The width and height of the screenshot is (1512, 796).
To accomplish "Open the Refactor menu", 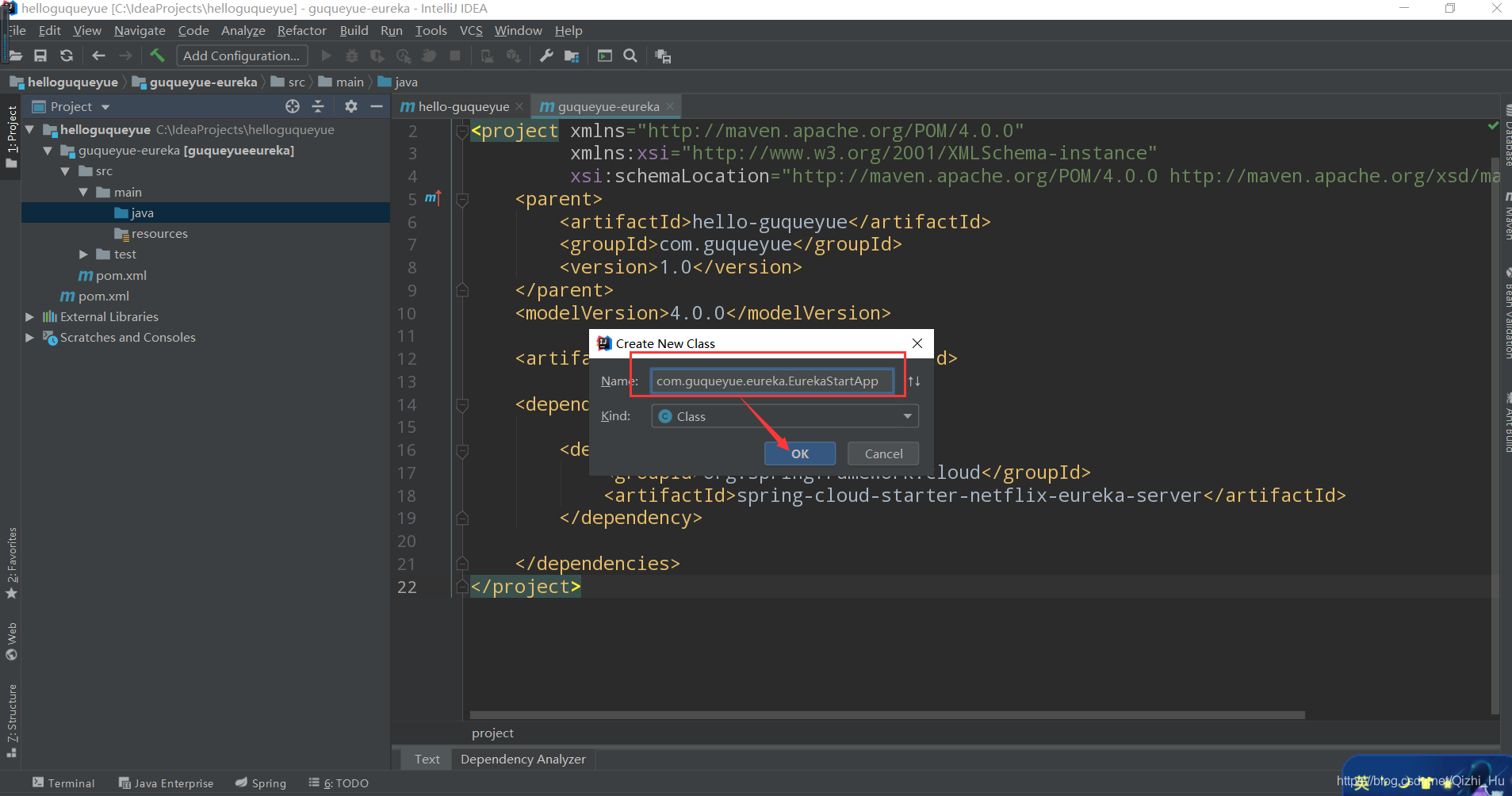I will click(301, 30).
